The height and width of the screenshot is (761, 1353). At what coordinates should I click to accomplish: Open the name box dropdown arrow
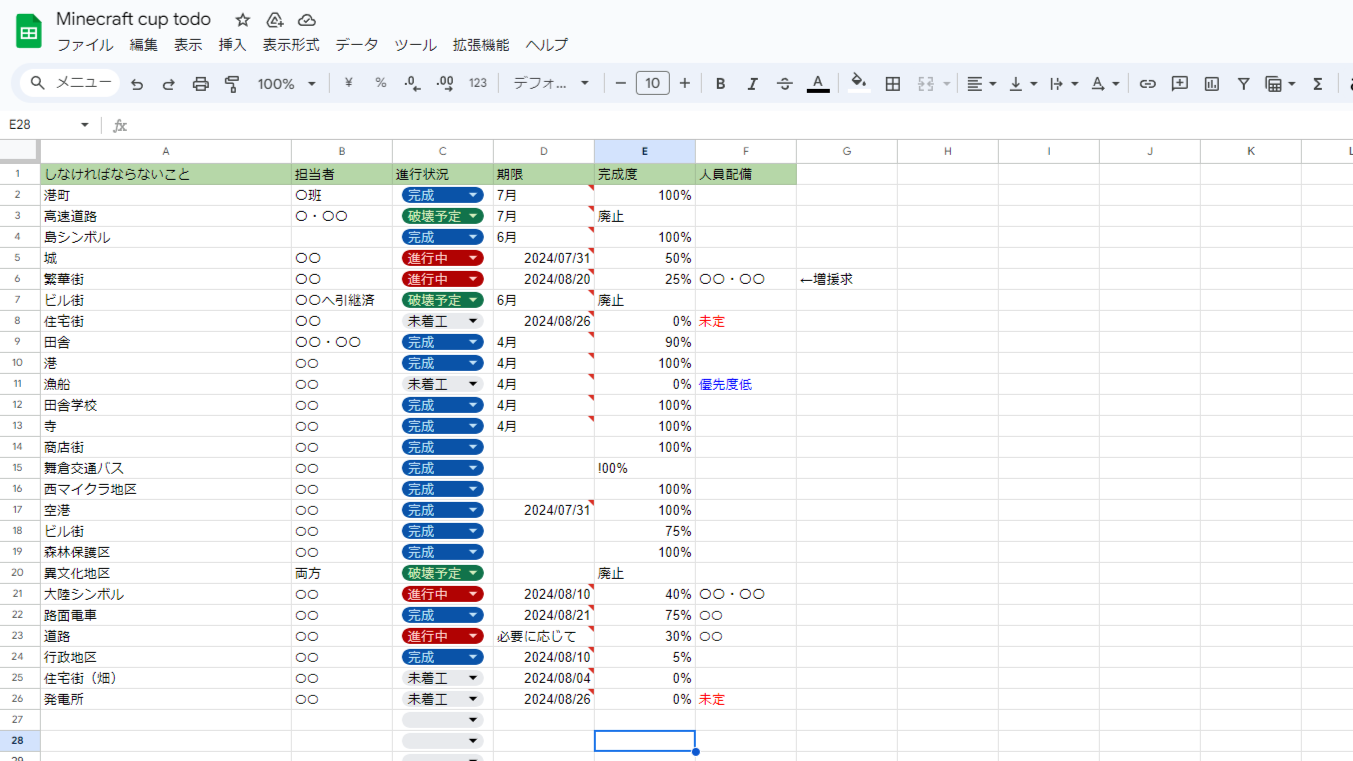pyautogui.click(x=84, y=125)
